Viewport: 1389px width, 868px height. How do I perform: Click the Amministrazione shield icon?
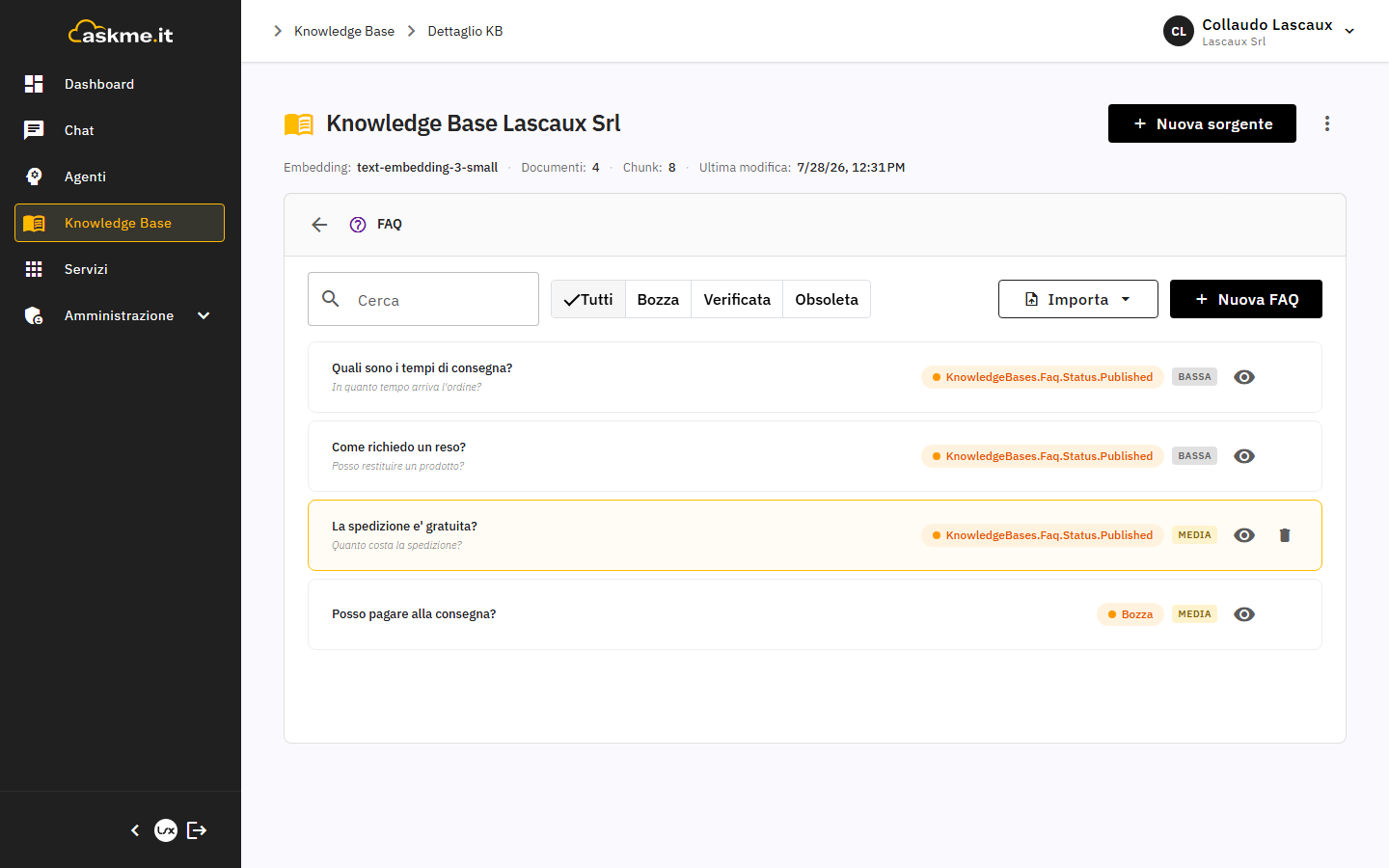point(34,315)
